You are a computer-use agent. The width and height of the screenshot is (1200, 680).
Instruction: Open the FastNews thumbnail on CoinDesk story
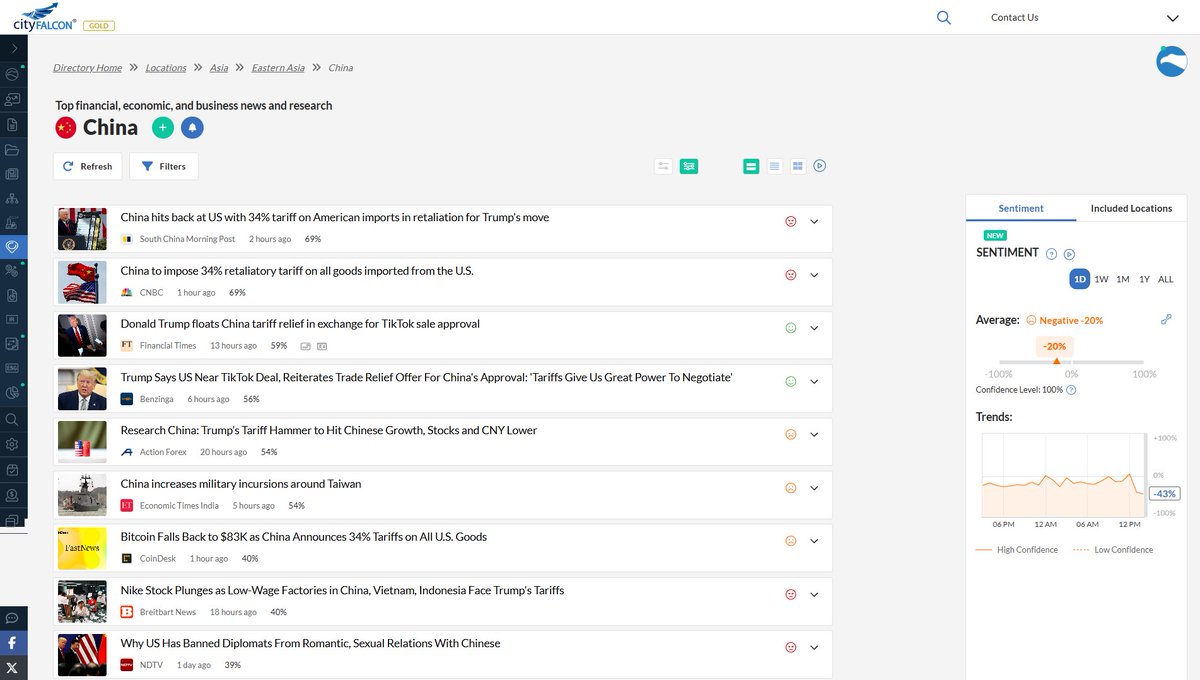pos(82,548)
